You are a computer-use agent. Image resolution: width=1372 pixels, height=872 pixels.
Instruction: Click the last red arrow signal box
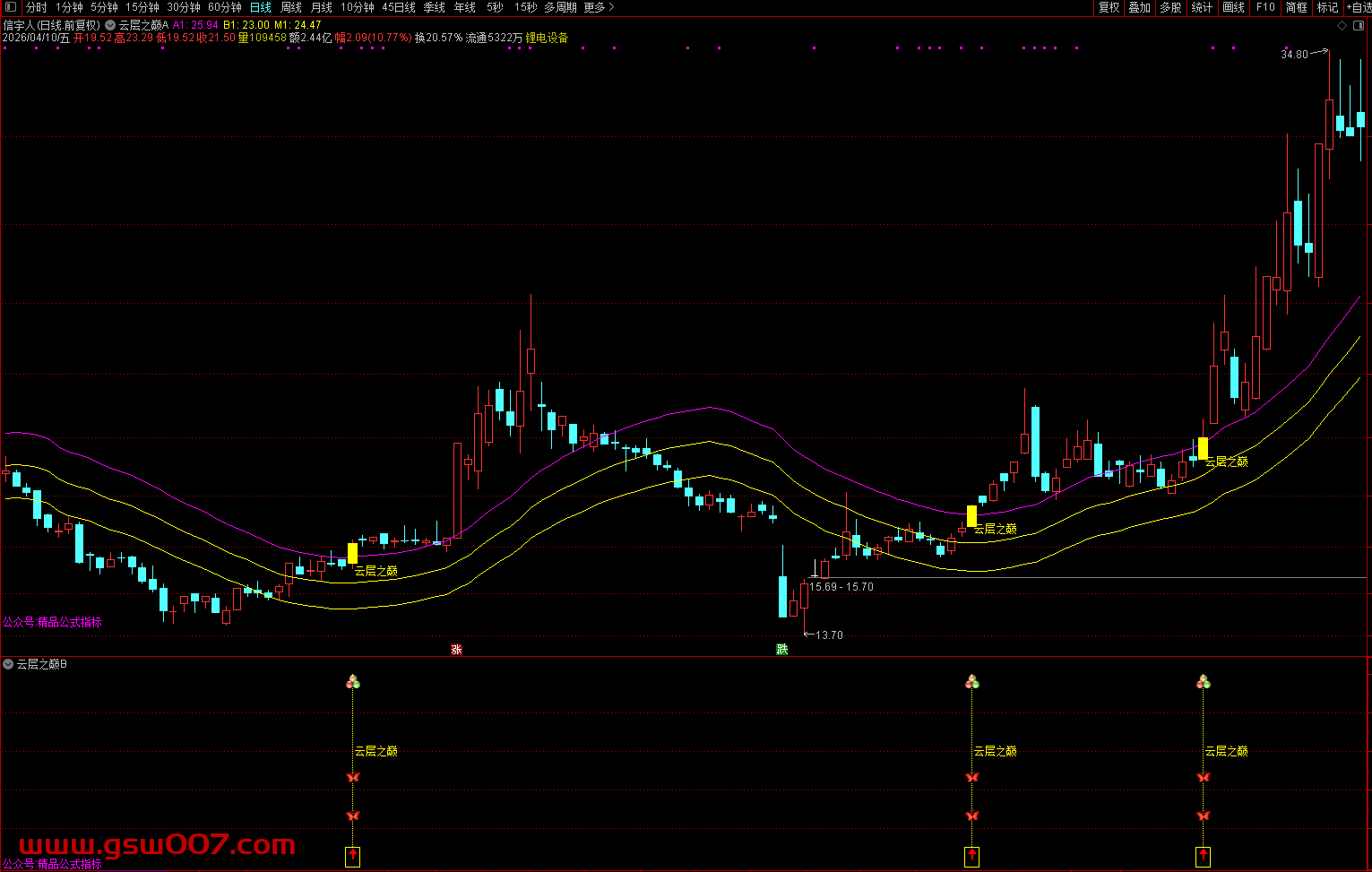1204,857
